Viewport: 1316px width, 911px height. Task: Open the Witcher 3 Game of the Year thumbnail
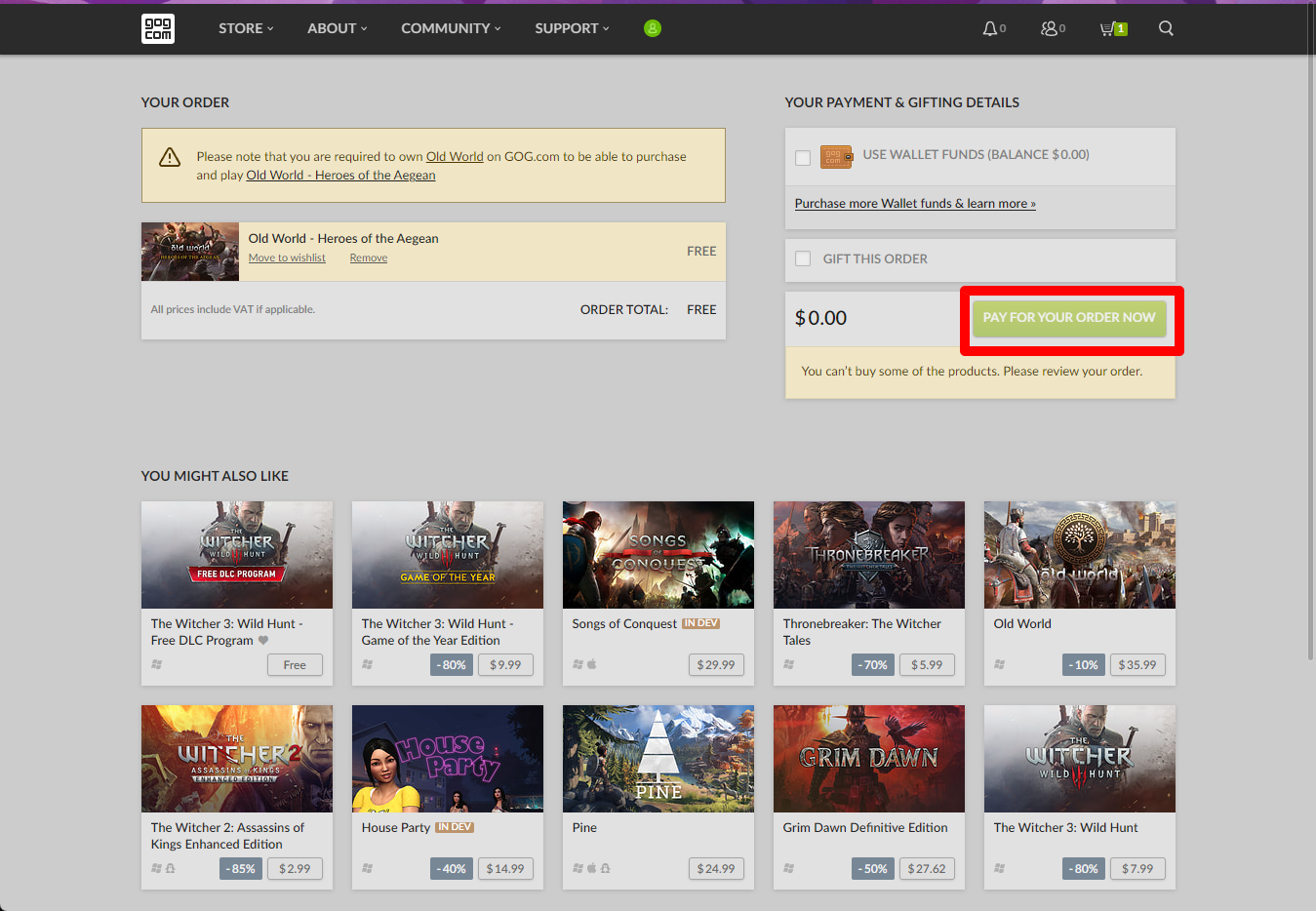pyautogui.click(x=448, y=555)
